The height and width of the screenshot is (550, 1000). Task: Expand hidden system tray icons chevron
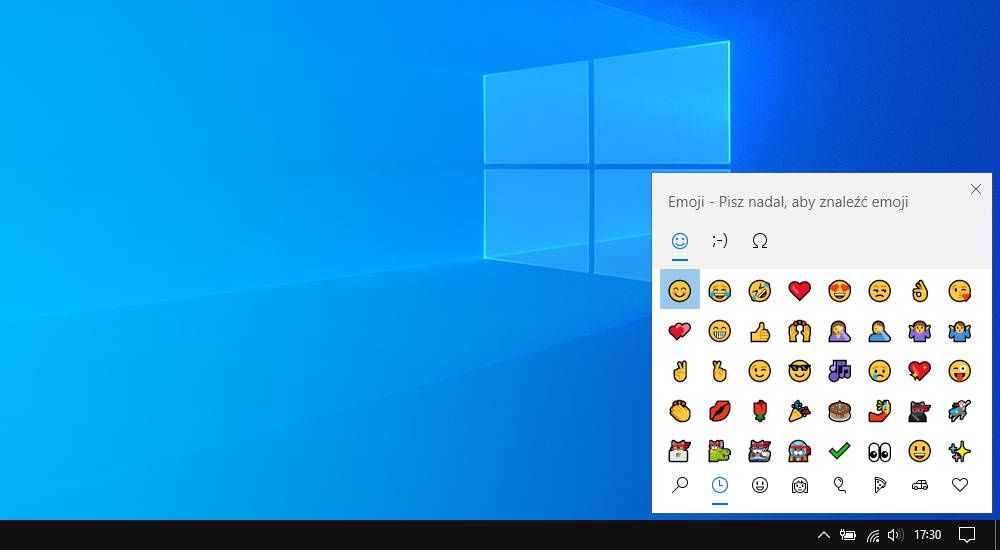pyautogui.click(x=823, y=535)
